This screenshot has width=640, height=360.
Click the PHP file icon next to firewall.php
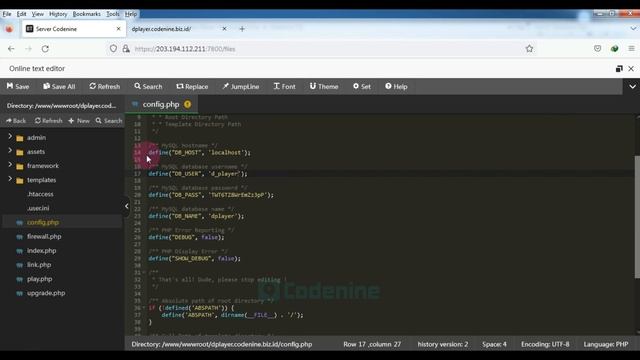click(x=19, y=237)
